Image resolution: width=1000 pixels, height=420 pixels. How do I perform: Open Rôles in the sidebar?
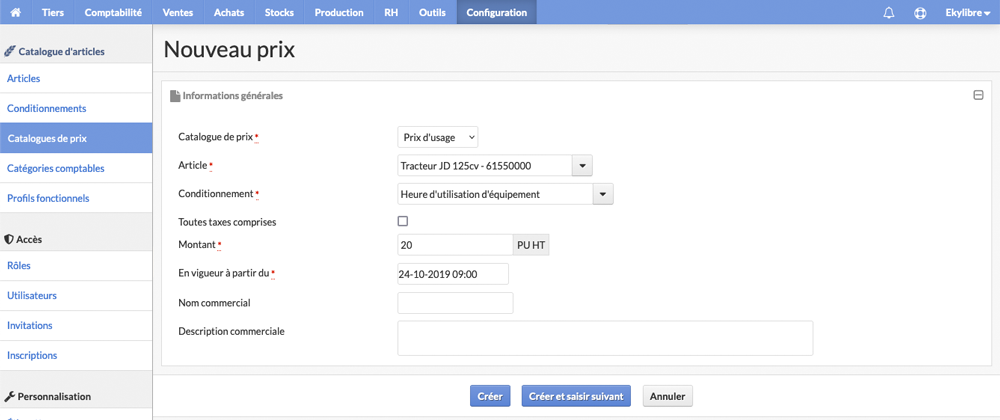[76, 266]
